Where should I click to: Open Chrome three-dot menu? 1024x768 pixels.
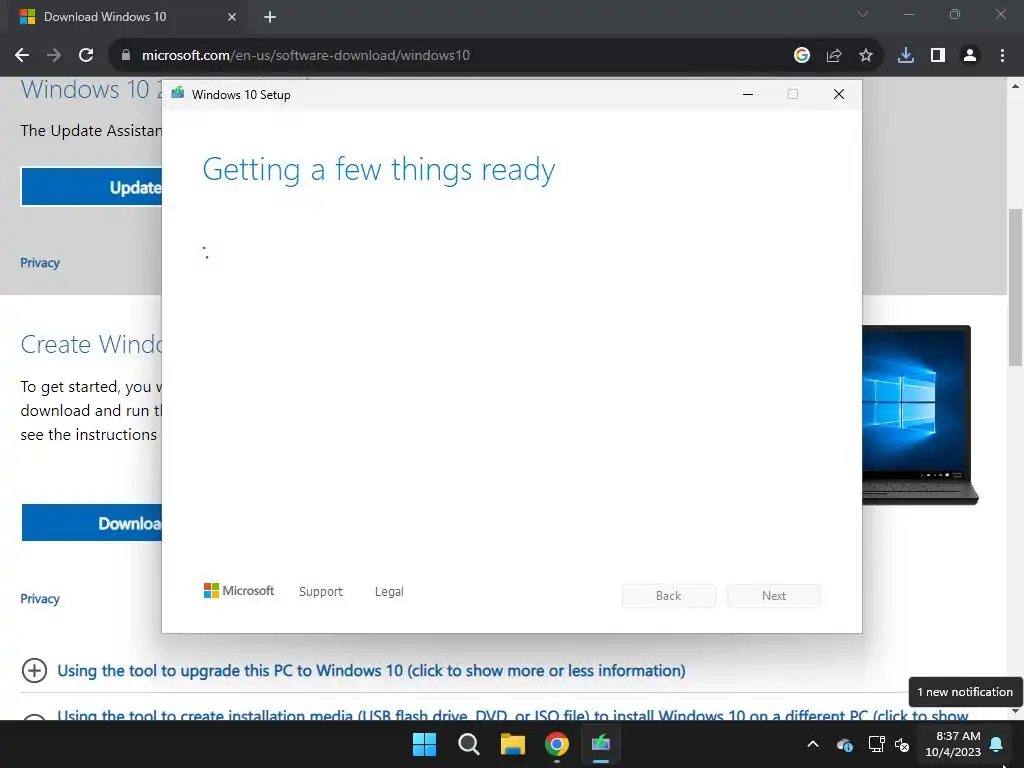(1002, 56)
